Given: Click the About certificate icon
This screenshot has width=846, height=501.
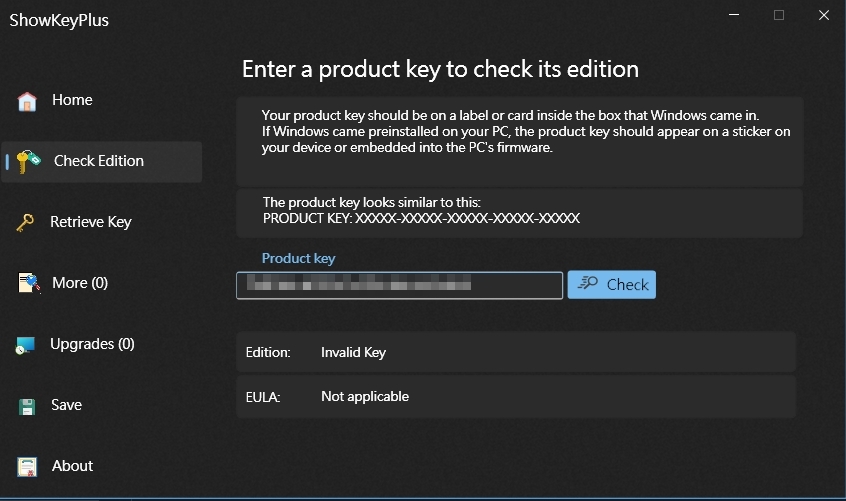Looking at the screenshot, I should click(x=26, y=467).
